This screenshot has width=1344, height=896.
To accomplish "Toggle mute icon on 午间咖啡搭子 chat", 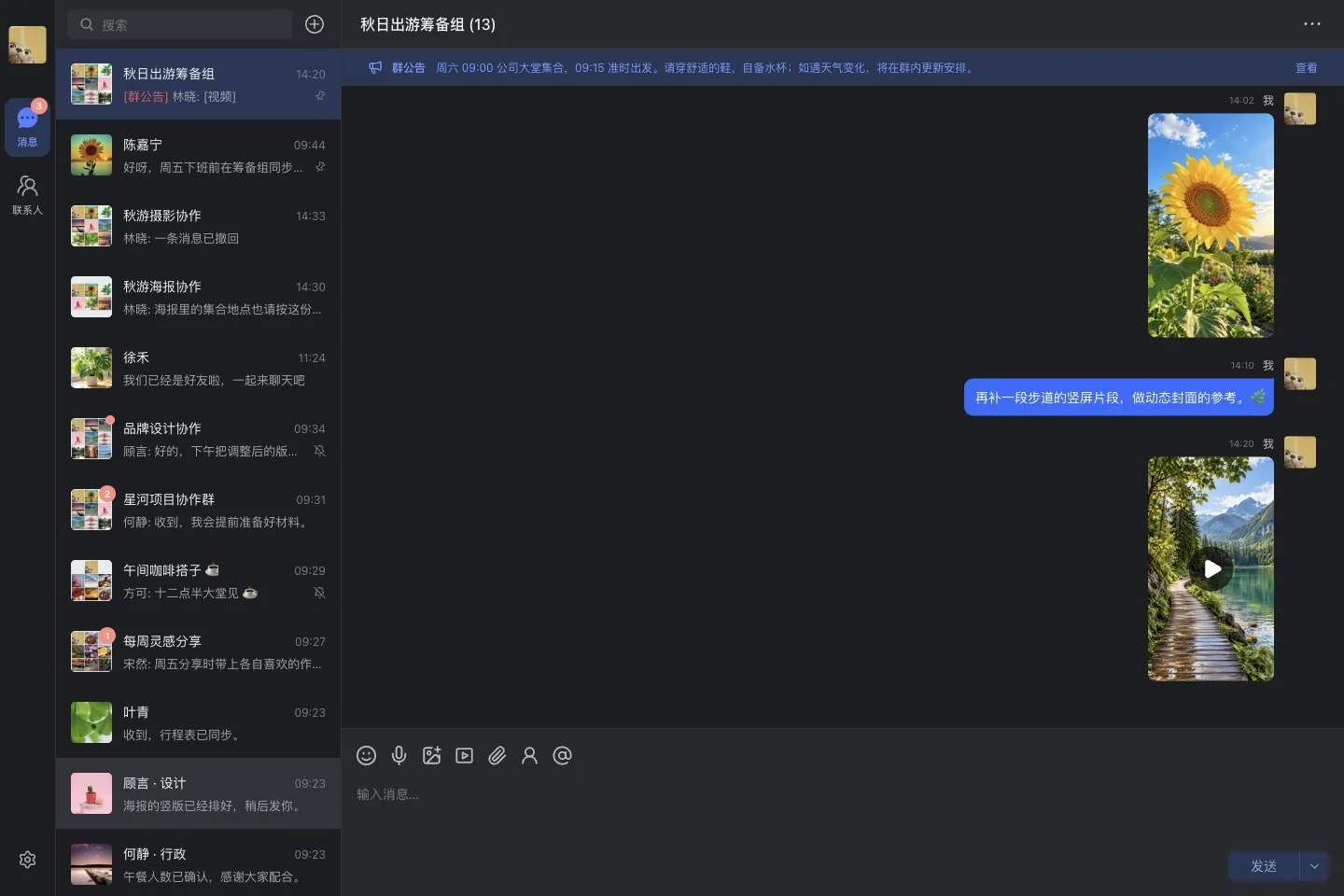I will click(319, 593).
